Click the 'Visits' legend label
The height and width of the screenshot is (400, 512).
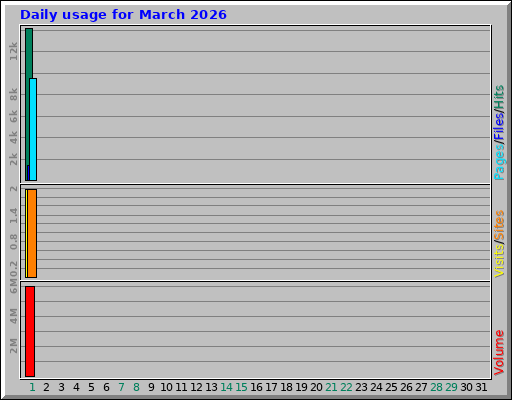(x=499, y=261)
